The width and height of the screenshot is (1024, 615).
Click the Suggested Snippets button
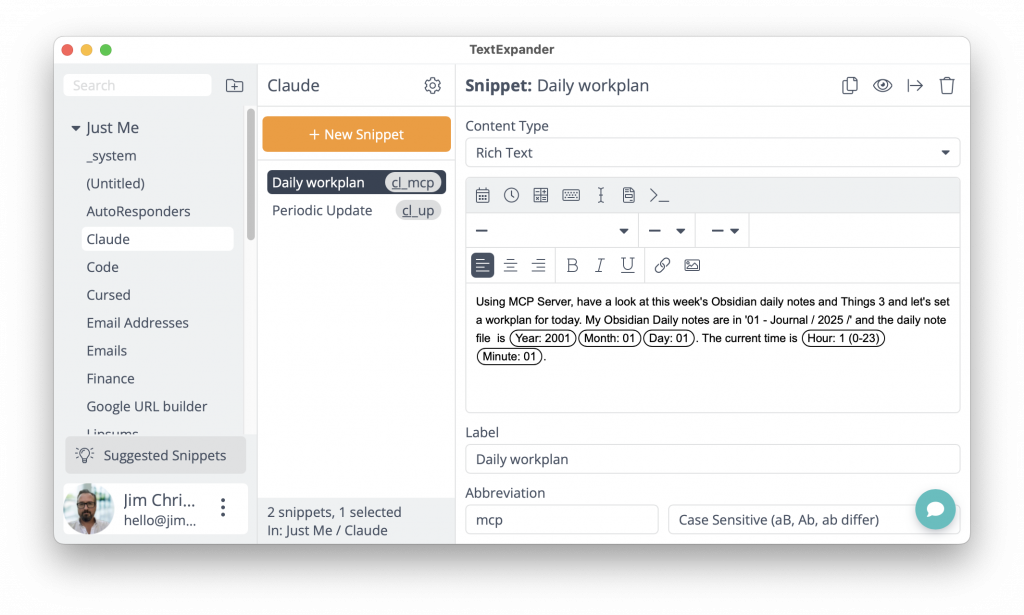[155, 455]
